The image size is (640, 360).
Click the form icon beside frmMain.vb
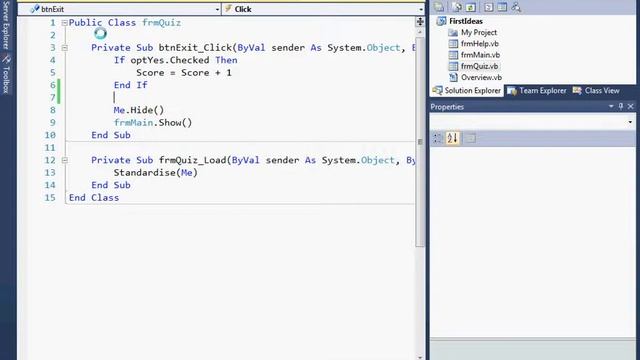453,55
